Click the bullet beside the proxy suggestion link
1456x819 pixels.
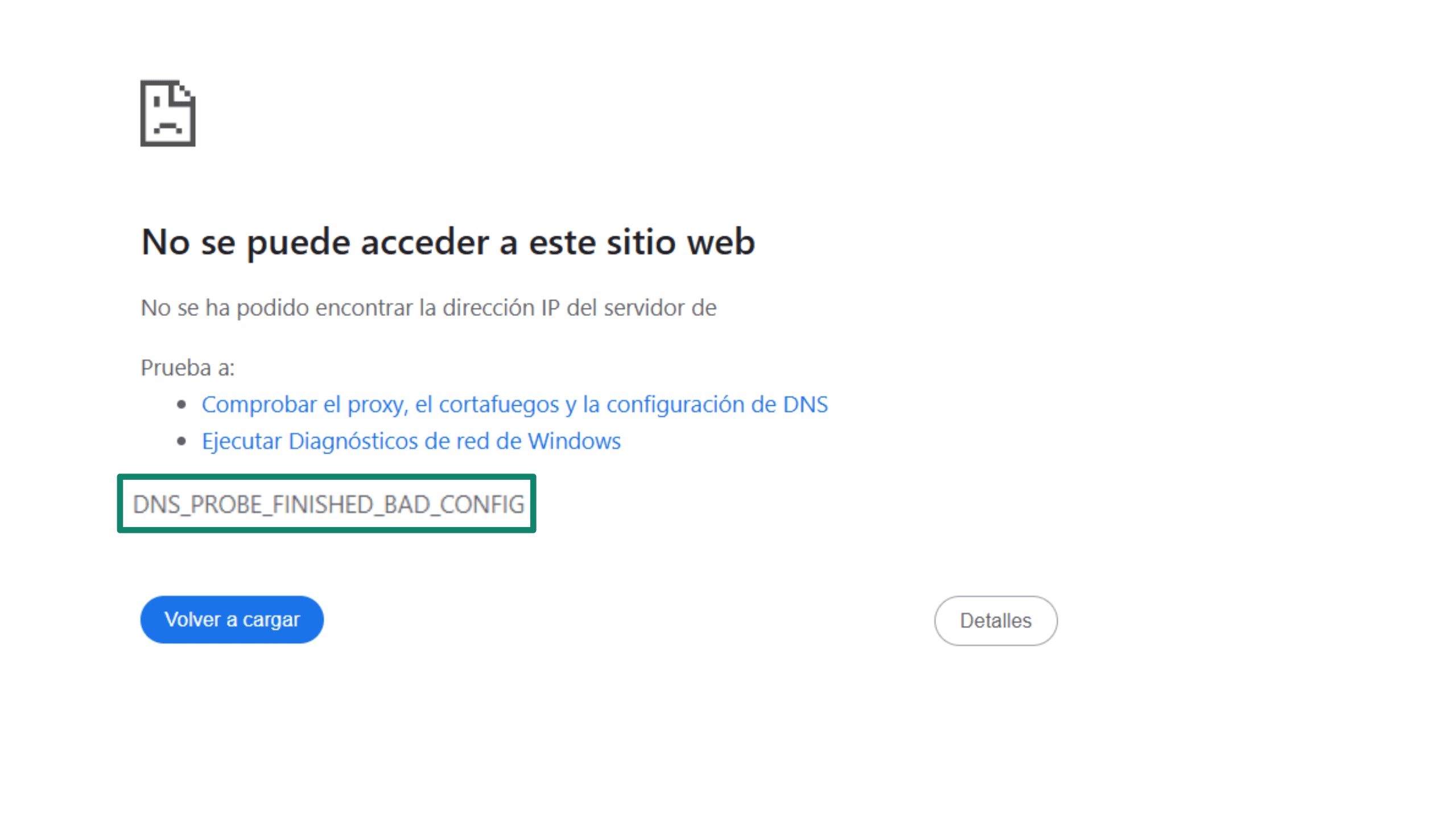pos(182,404)
